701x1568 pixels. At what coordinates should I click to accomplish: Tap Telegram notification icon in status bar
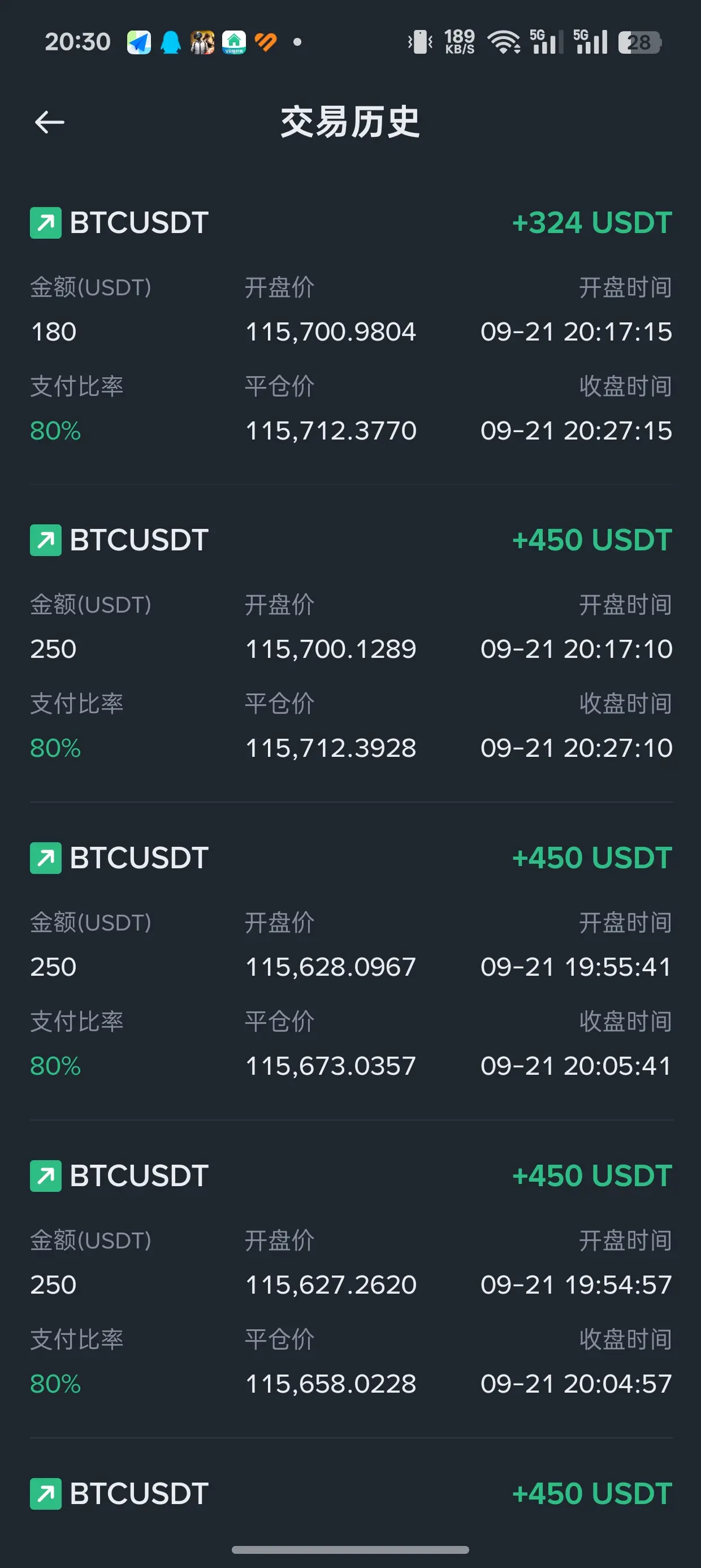tap(139, 42)
